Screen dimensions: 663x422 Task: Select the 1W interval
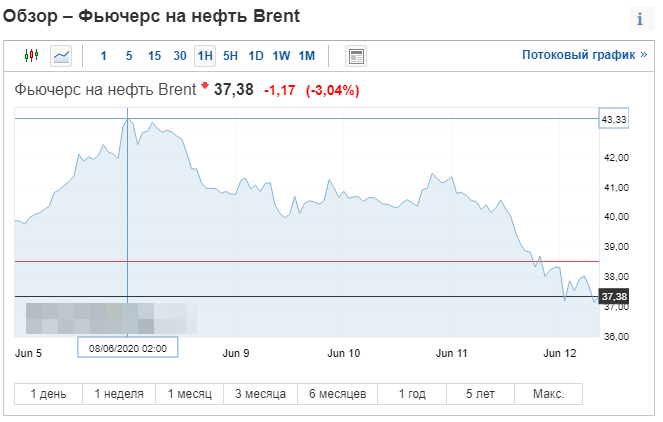pos(281,56)
